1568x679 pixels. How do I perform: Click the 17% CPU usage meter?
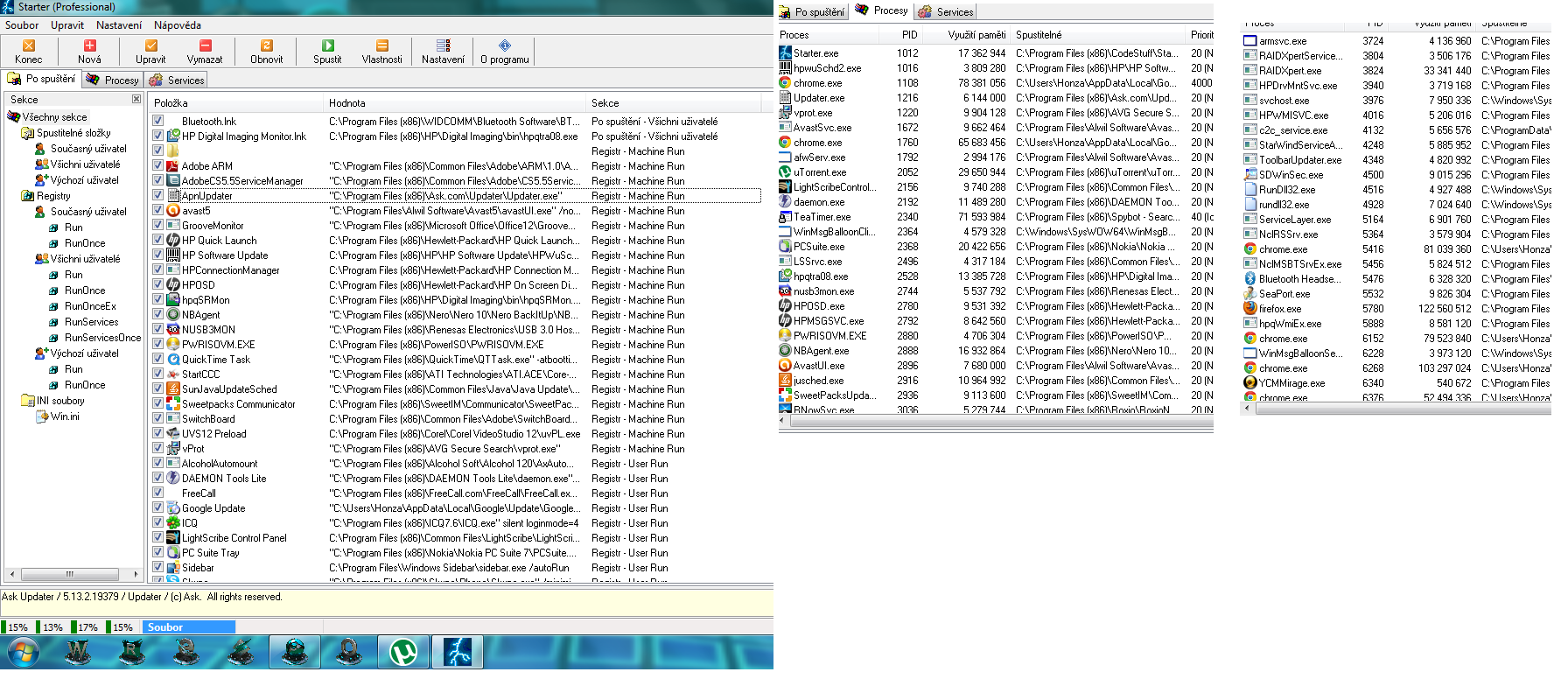[x=86, y=626]
